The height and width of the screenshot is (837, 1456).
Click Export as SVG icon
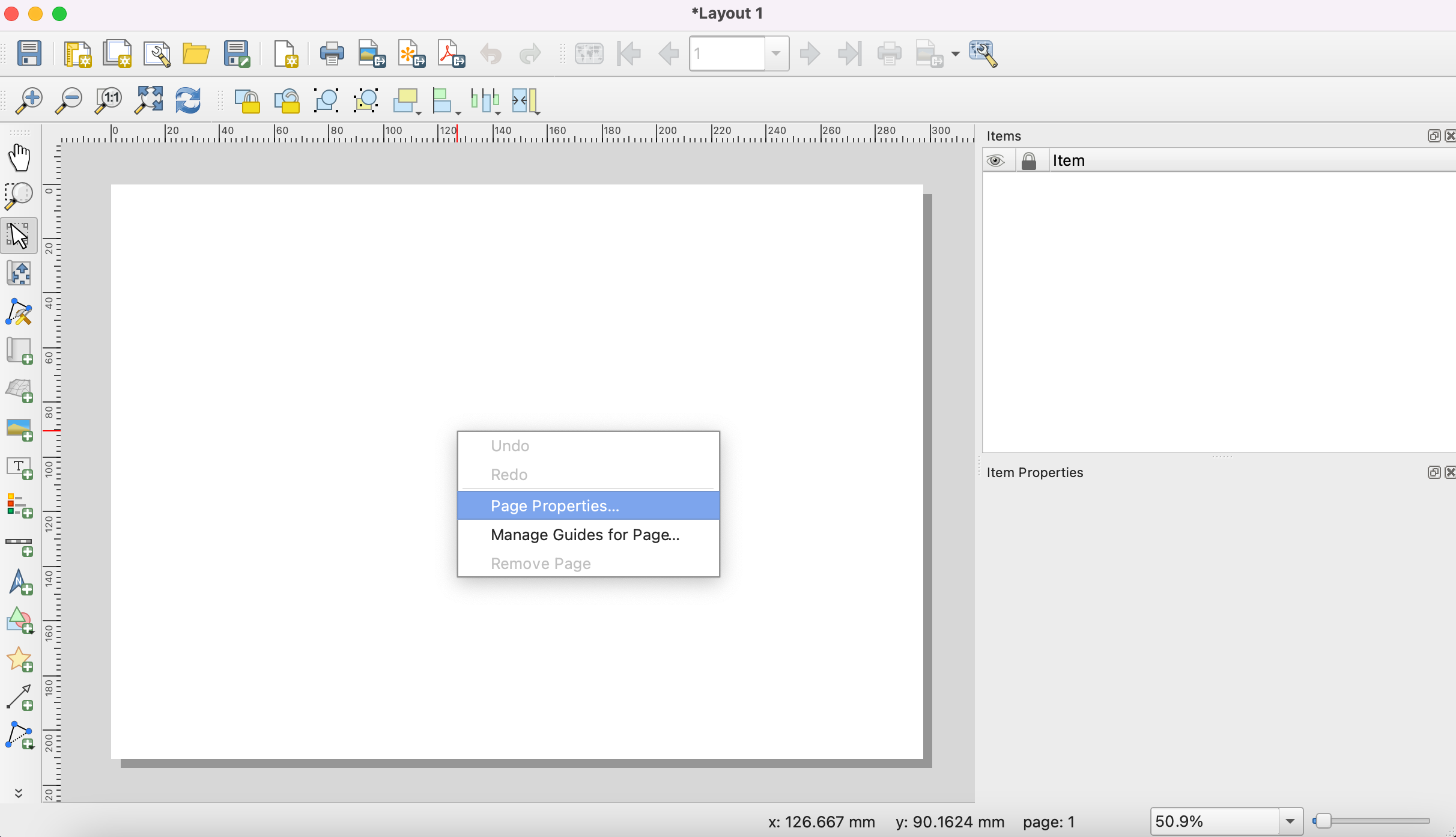click(x=411, y=53)
